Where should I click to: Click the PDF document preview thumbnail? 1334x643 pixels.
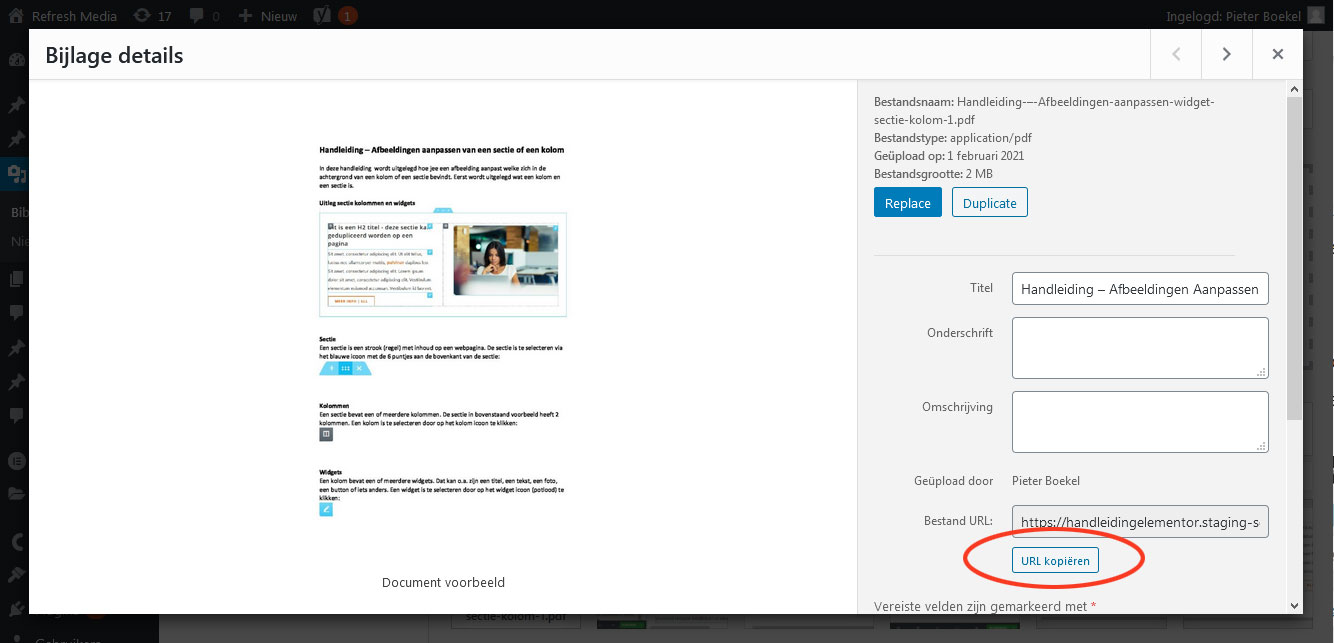pos(443,330)
